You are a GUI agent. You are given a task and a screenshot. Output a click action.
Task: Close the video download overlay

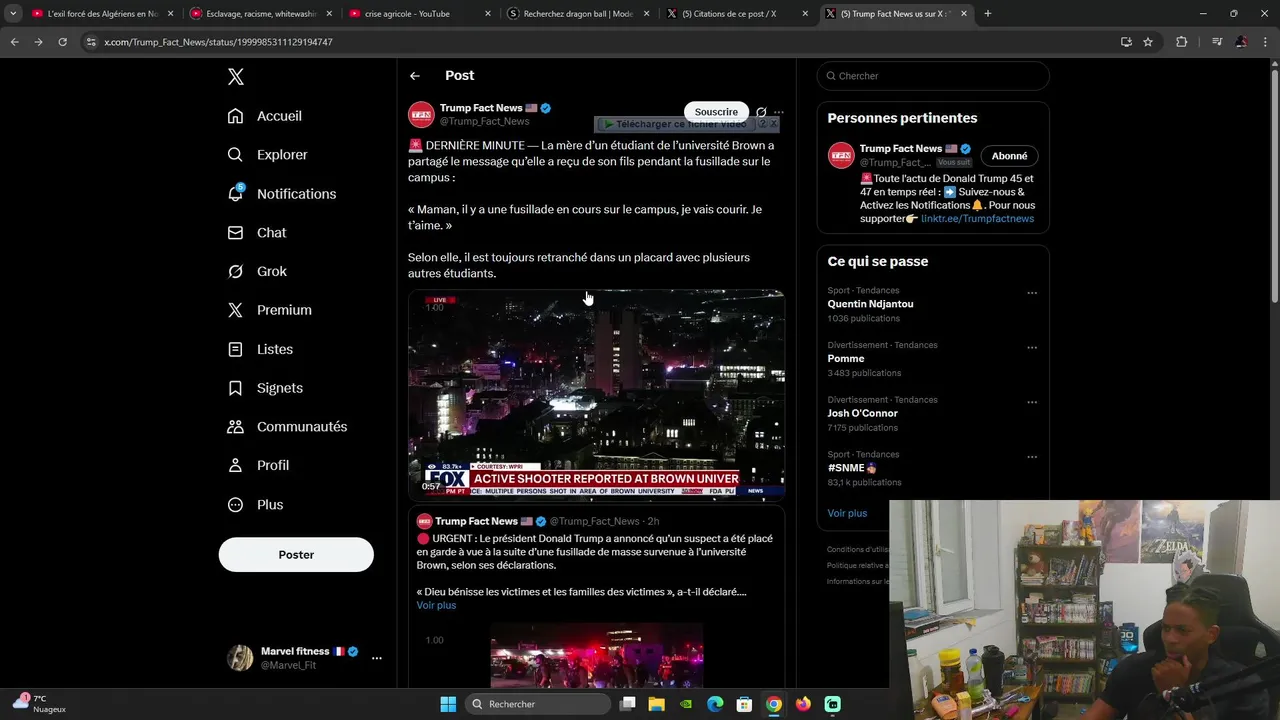pyautogui.click(x=773, y=124)
